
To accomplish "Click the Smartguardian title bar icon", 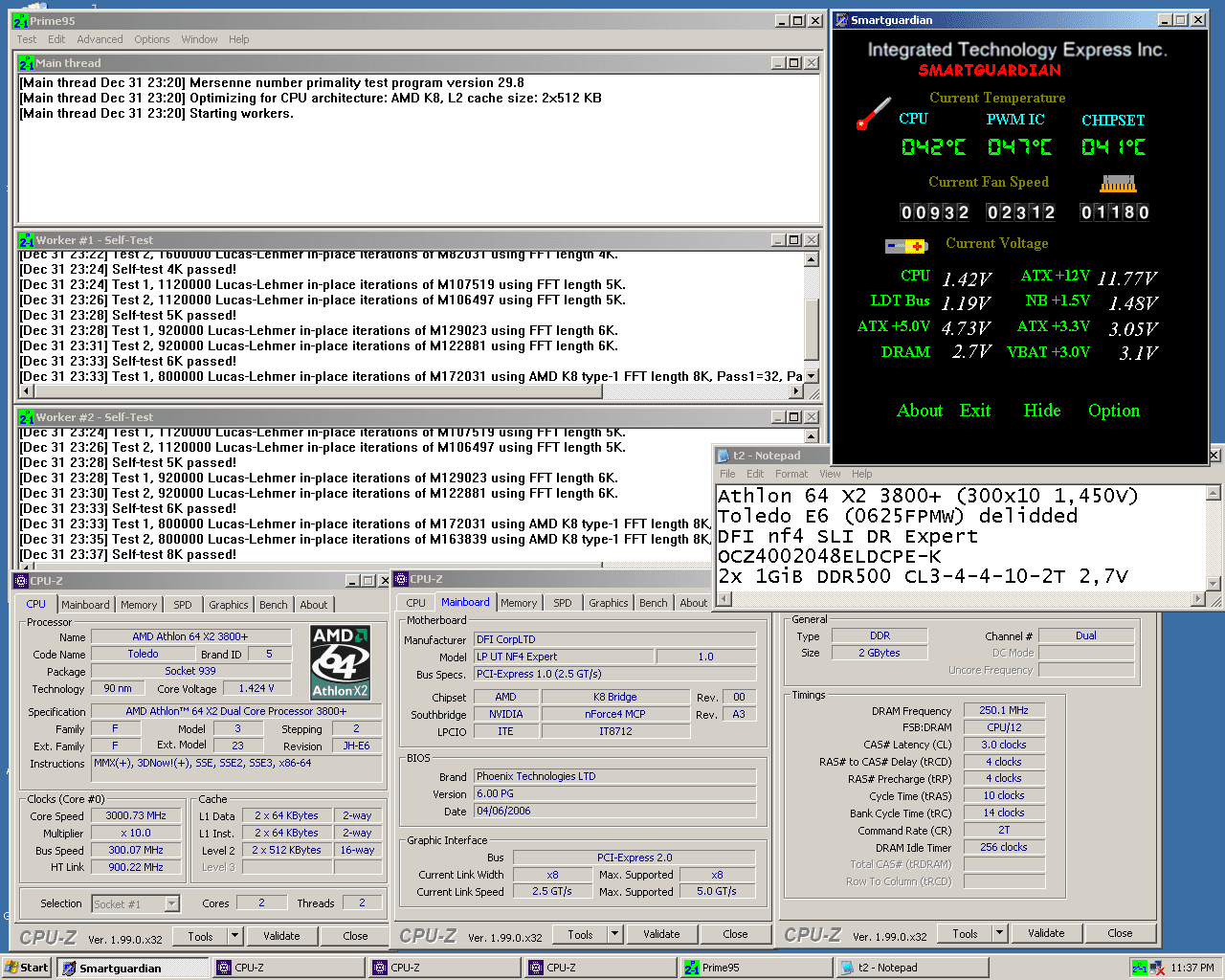I will pos(841,20).
